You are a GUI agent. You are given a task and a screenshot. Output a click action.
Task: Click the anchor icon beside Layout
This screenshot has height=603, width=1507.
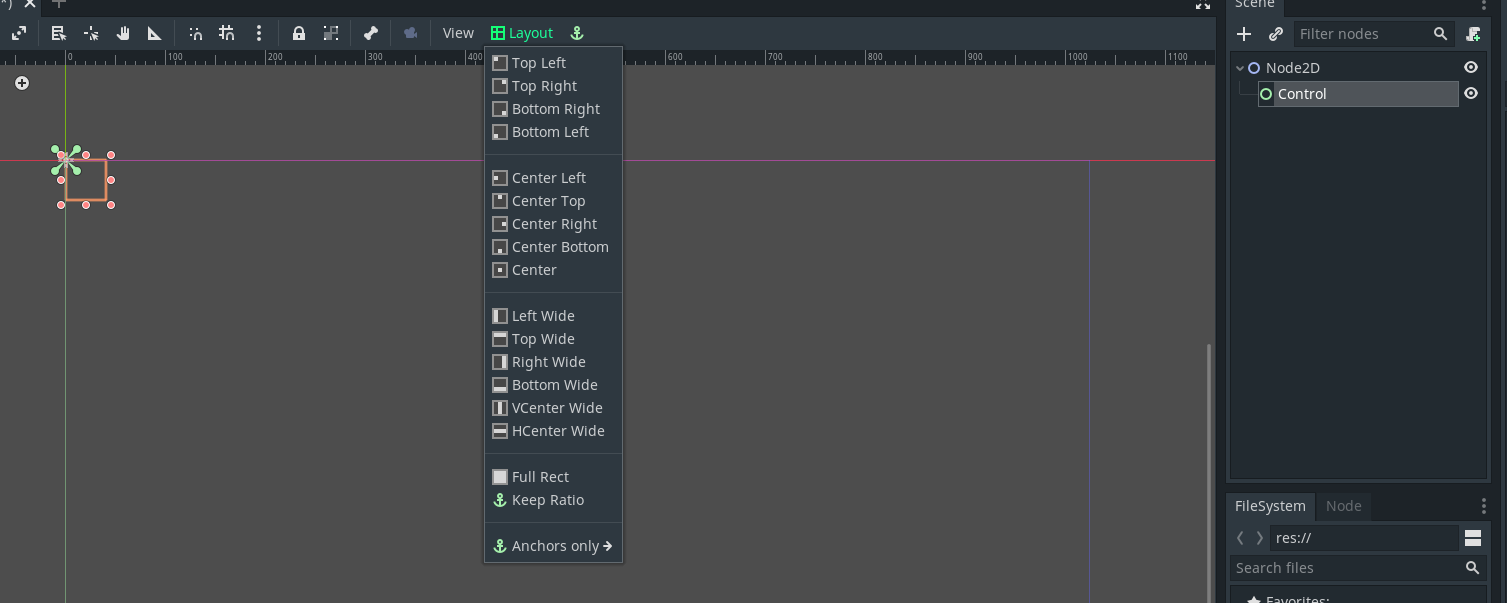pos(576,32)
